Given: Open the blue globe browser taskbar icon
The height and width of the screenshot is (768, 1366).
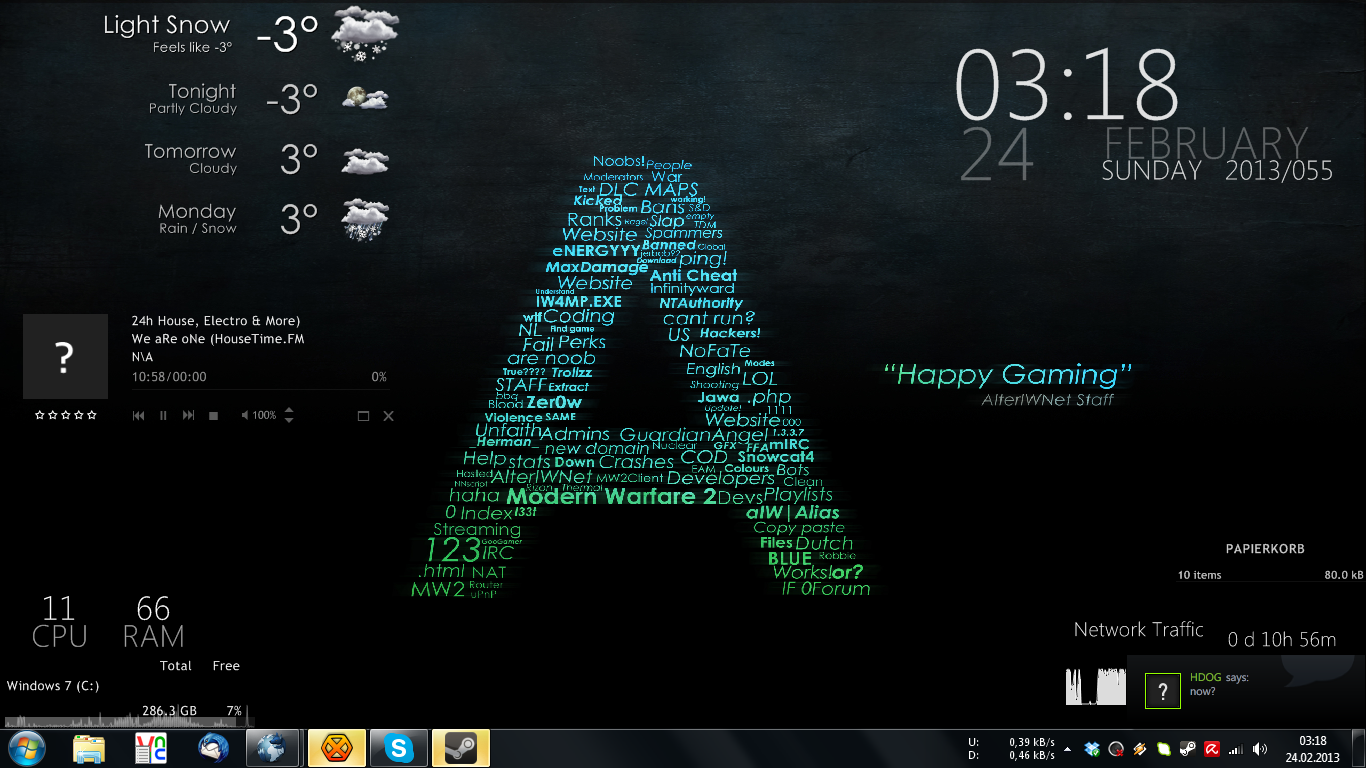Looking at the screenshot, I should tap(273, 748).
